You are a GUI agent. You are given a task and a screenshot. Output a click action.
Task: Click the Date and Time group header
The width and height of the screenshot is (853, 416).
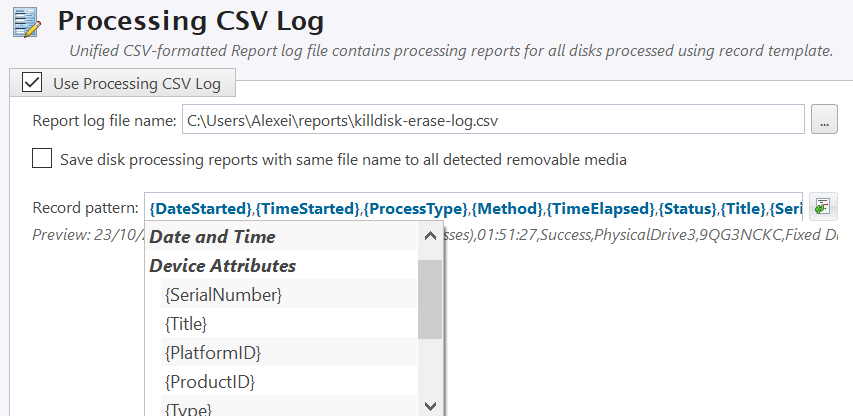click(212, 237)
